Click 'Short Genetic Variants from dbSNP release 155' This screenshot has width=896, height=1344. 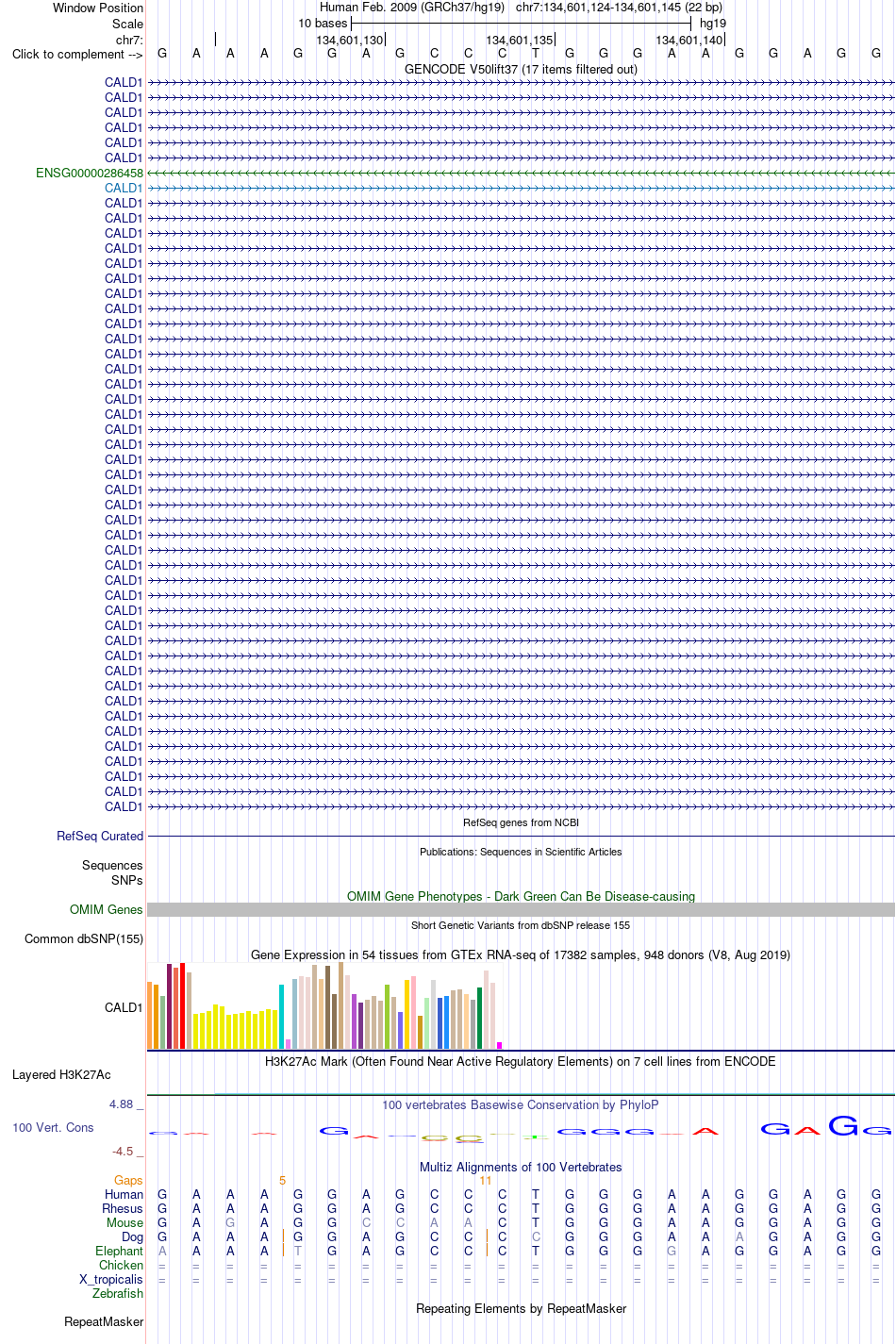pyautogui.click(x=521, y=925)
